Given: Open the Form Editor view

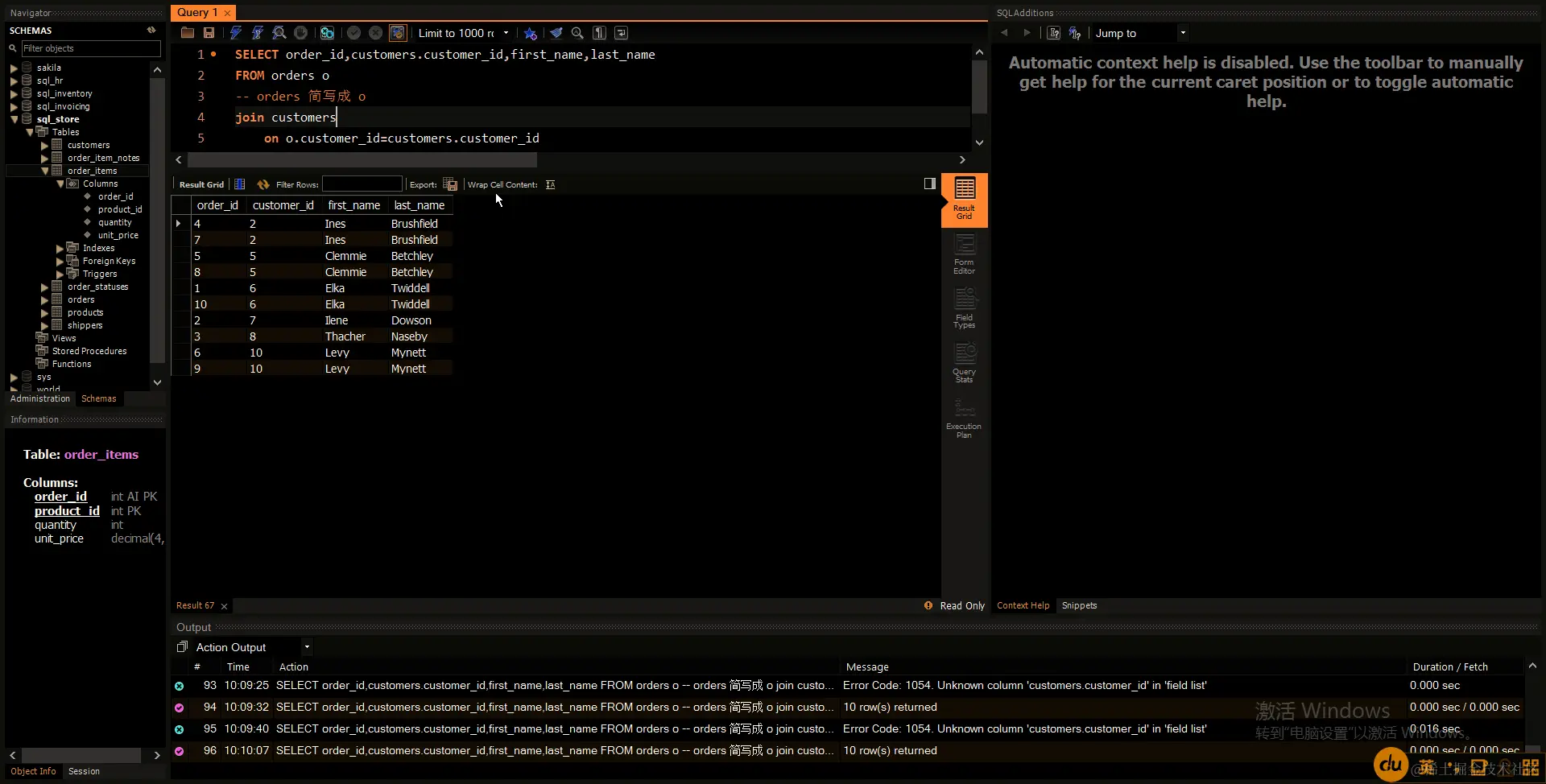Looking at the screenshot, I should 964,254.
